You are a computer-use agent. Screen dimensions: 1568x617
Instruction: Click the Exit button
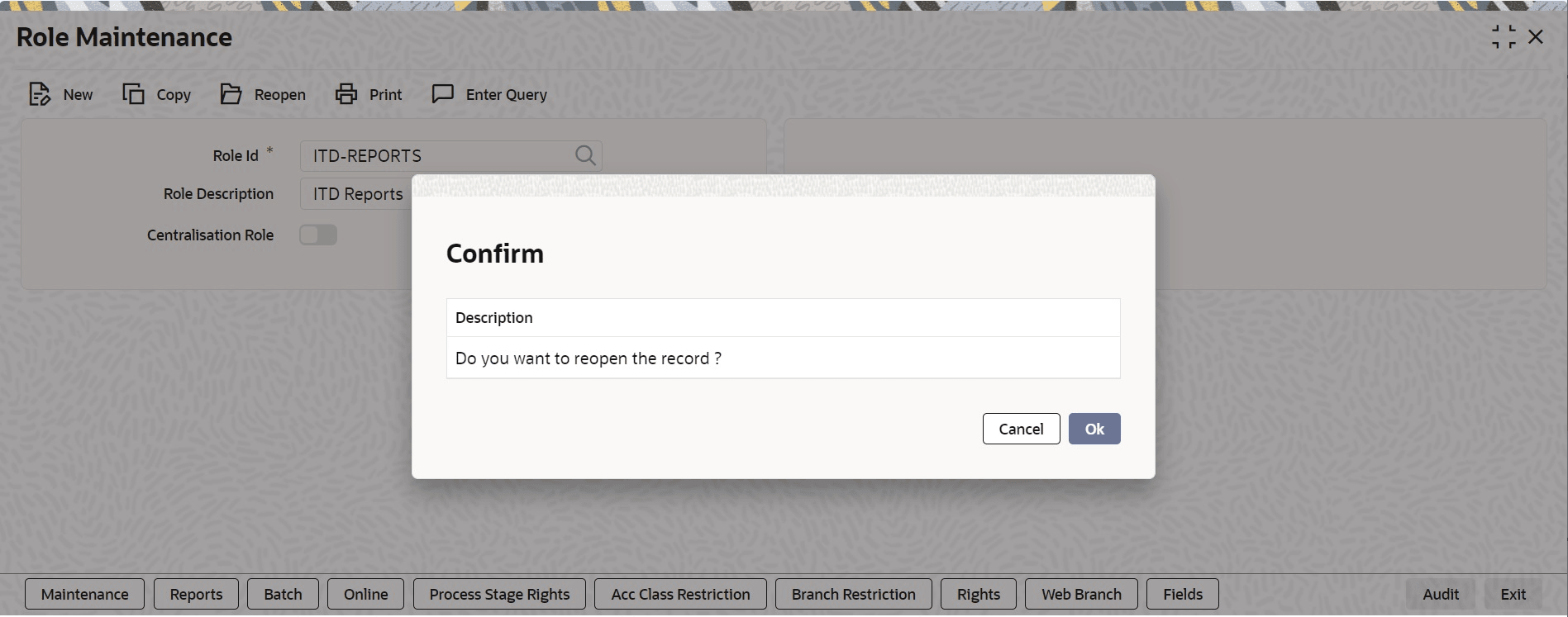click(x=1513, y=594)
